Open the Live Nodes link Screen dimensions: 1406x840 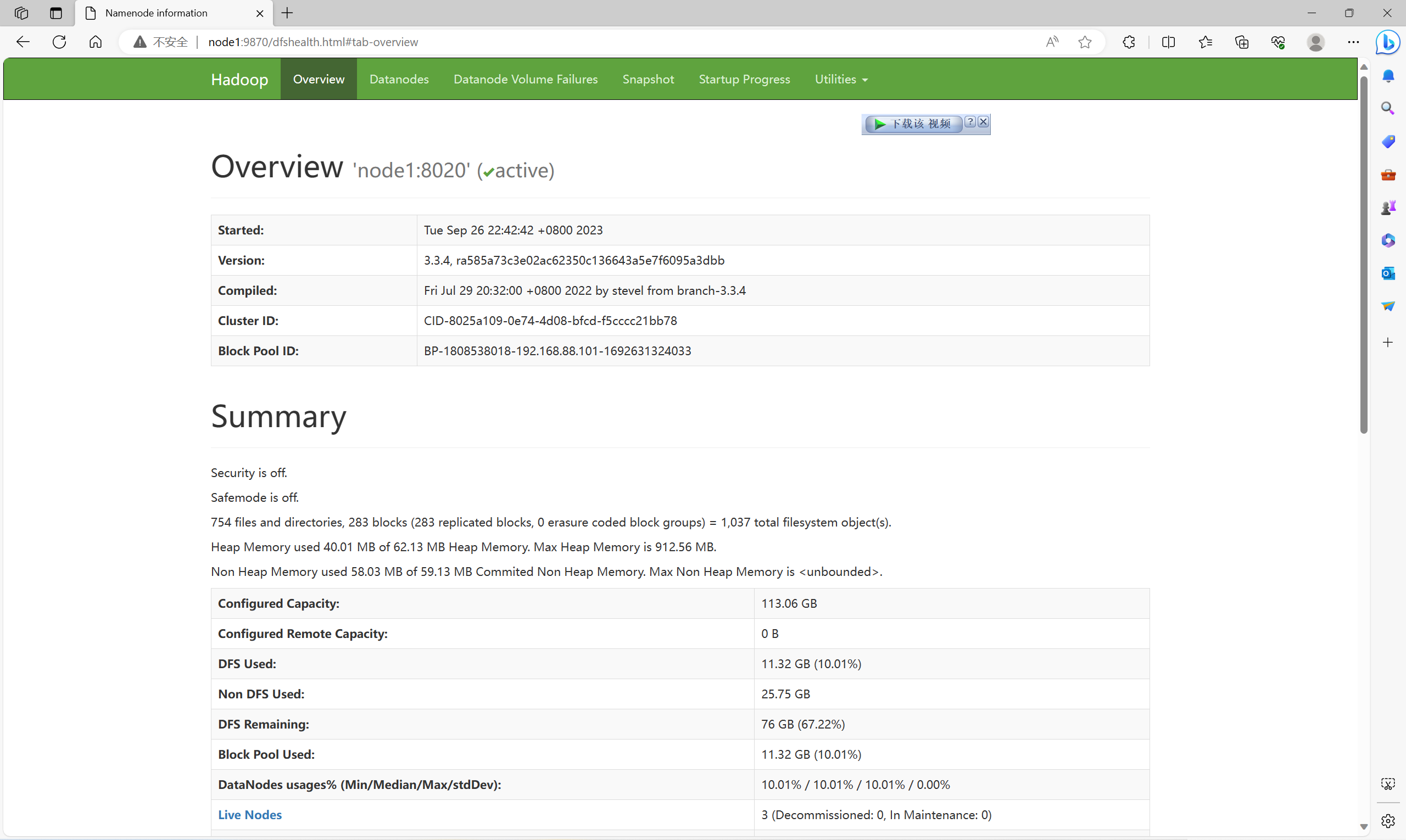pyautogui.click(x=250, y=815)
